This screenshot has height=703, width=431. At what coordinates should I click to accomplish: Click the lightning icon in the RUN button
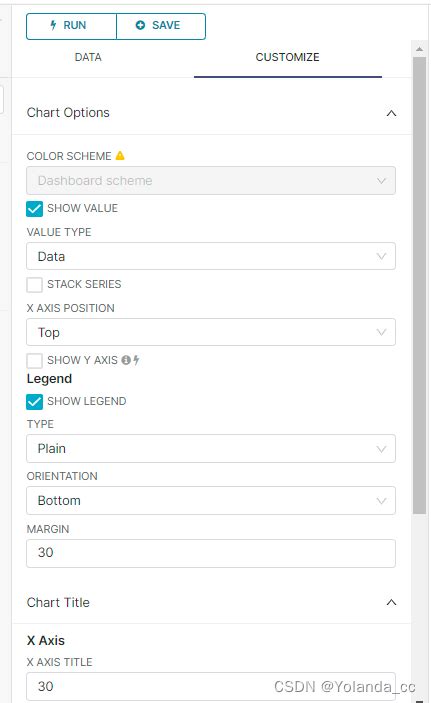(x=53, y=26)
